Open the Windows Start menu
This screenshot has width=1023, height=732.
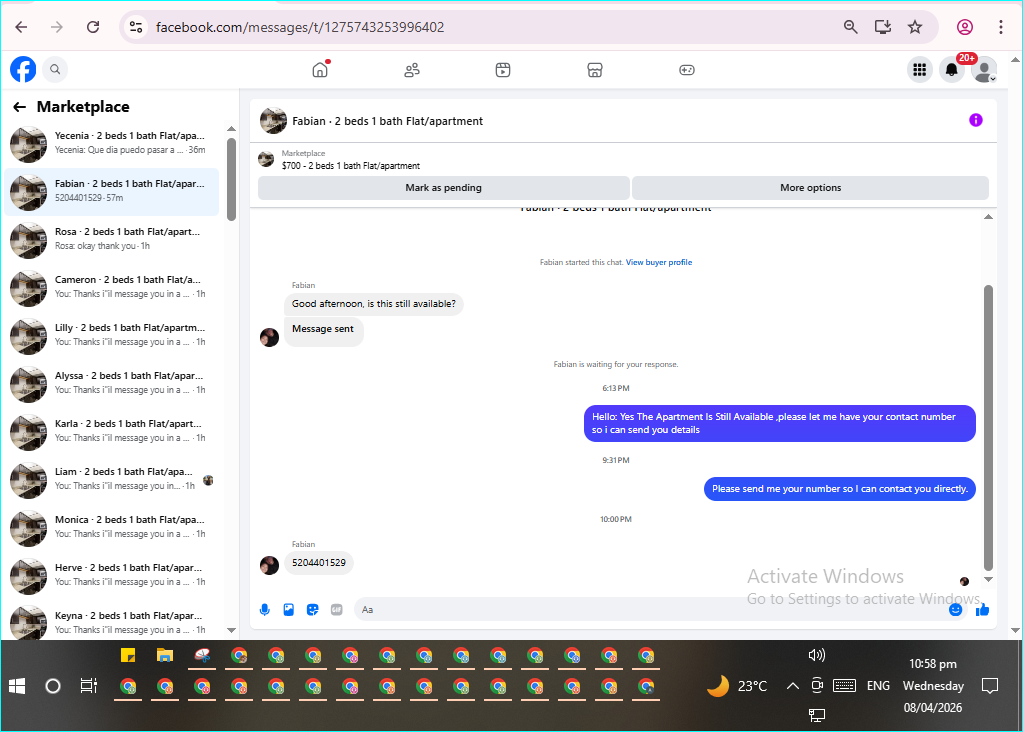pyautogui.click(x=17, y=686)
